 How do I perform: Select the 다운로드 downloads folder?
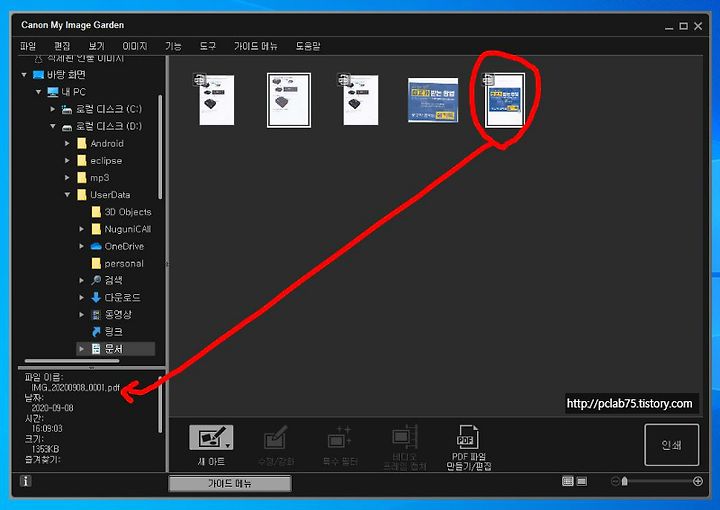tap(116, 297)
